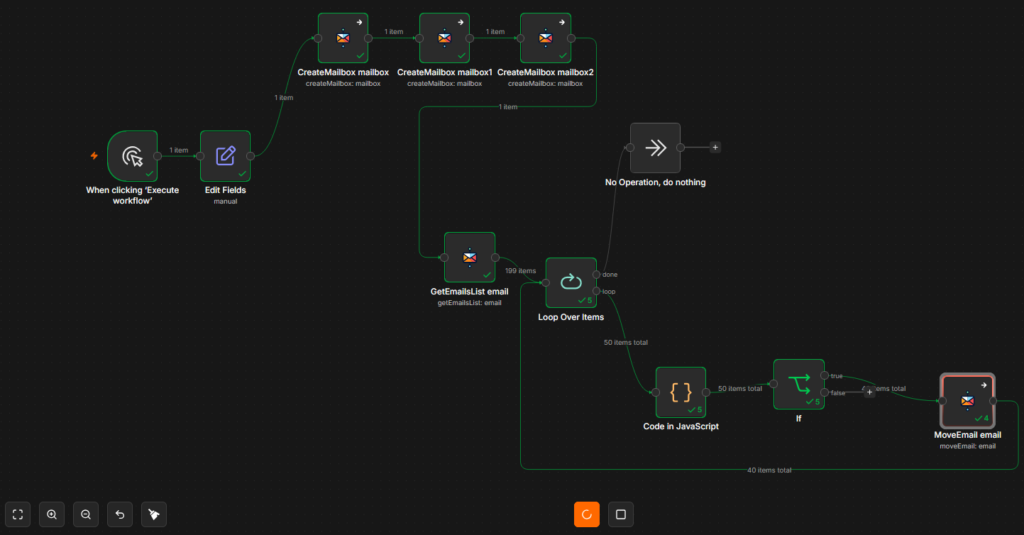Click the 'getEmailsList: email' subtitle text
1024x535 pixels.
coord(470,303)
